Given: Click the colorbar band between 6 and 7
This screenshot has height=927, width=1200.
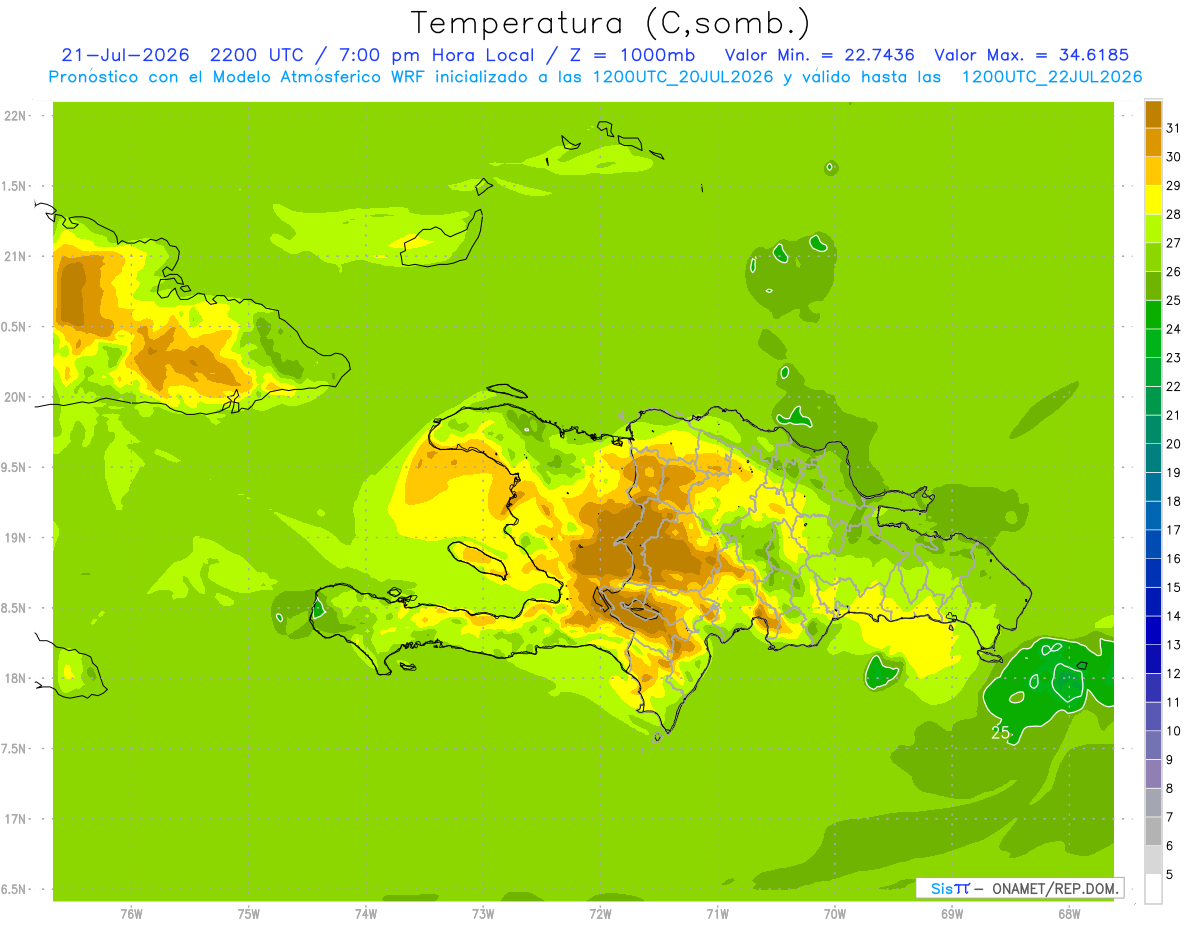Looking at the screenshot, I should click(x=1153, y=832).
